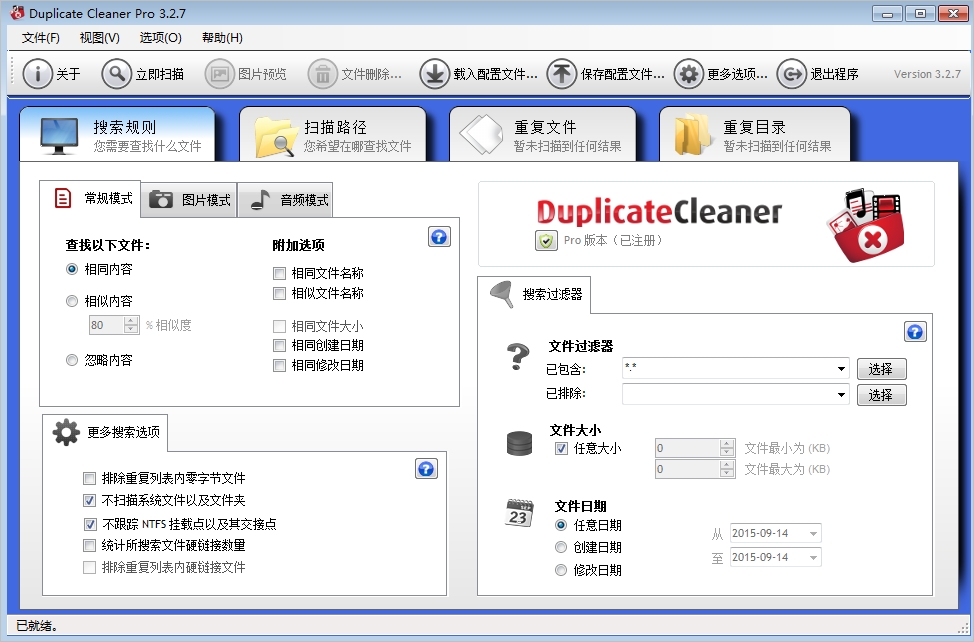
Task: Click the gear icon of 更多搜索选项
Action: [x=66, y=432]
